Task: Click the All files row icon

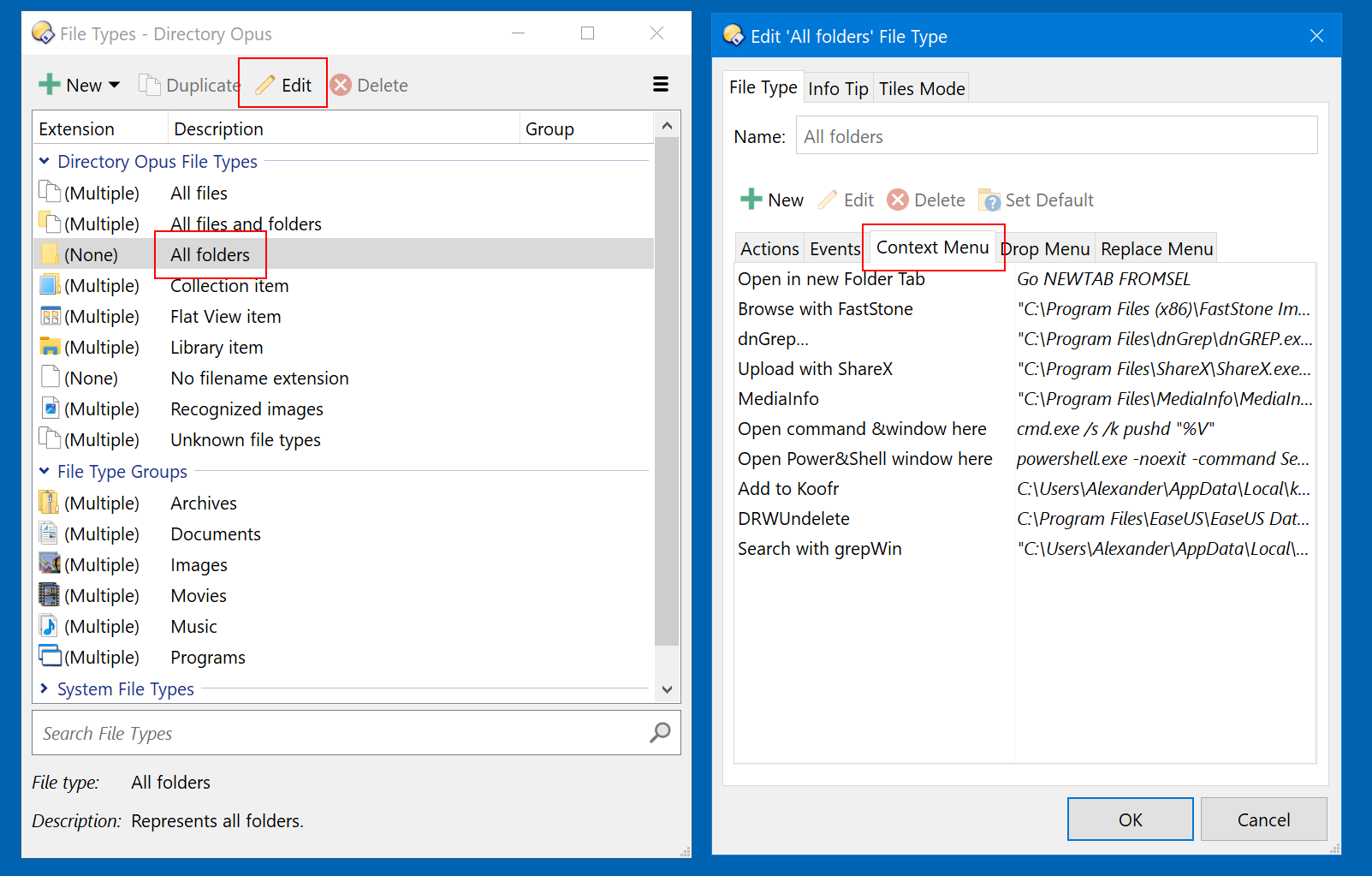Action: 50,193
